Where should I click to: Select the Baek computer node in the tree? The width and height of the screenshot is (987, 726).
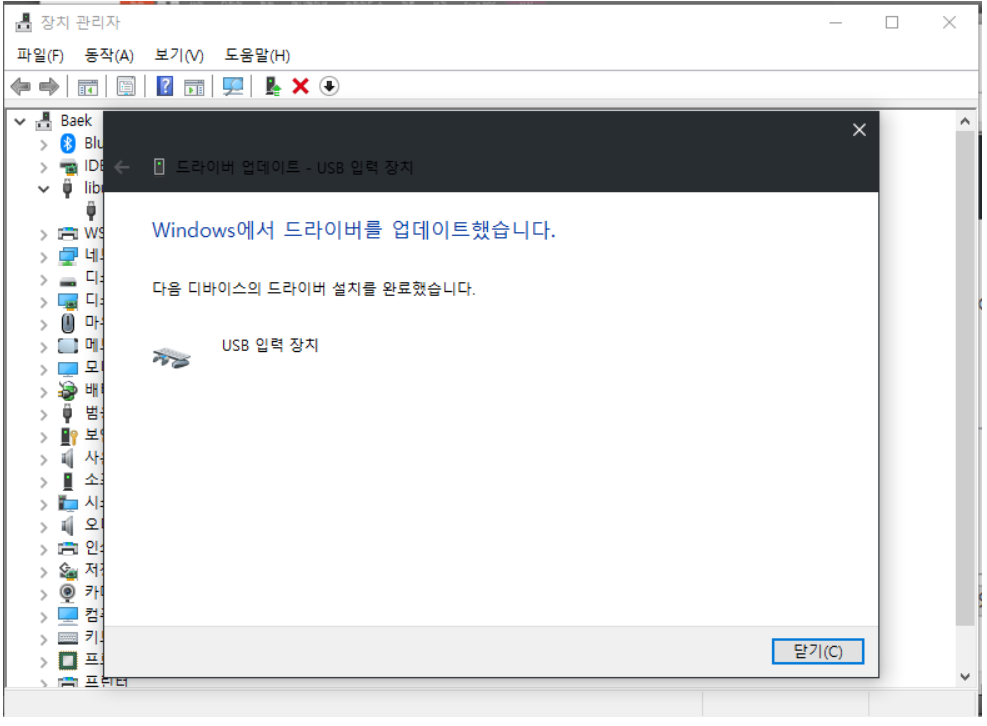coord(78,119)
